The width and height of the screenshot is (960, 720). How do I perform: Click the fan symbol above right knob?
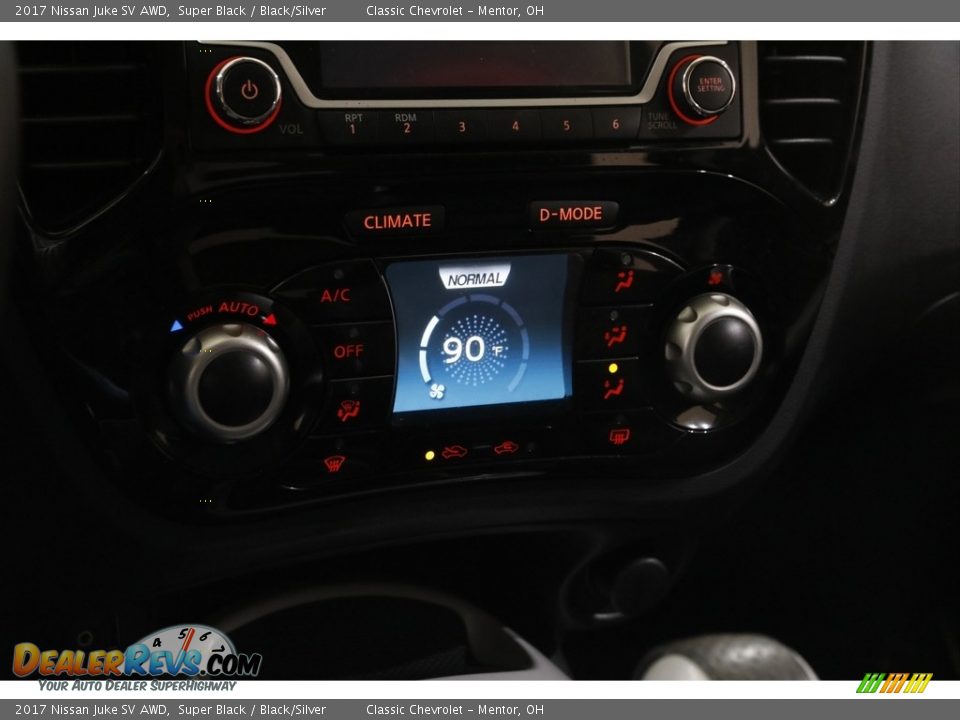coord(715,277)
